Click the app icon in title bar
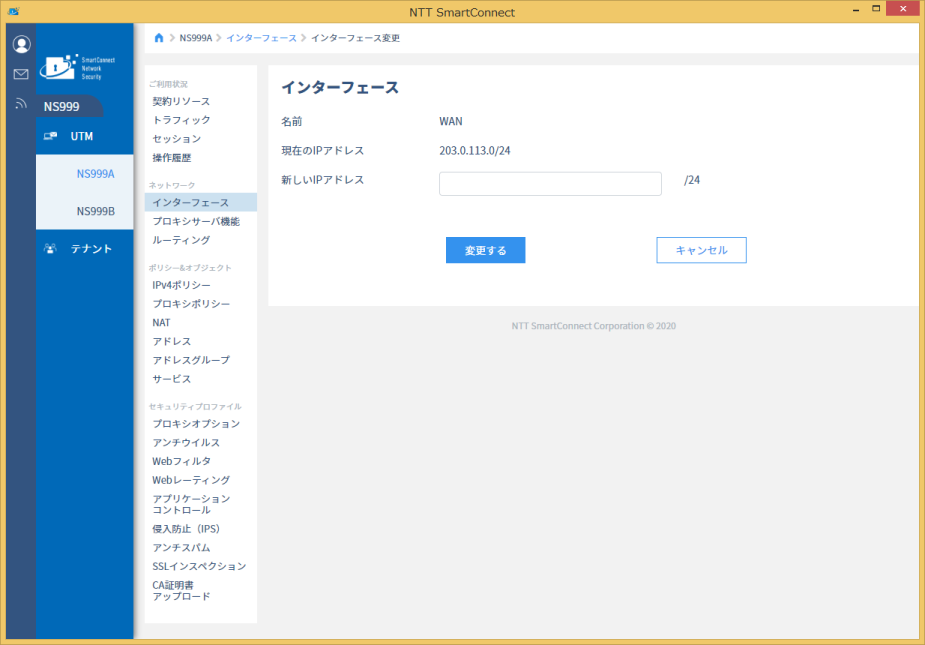925x645 pixels. click(14, 11)
